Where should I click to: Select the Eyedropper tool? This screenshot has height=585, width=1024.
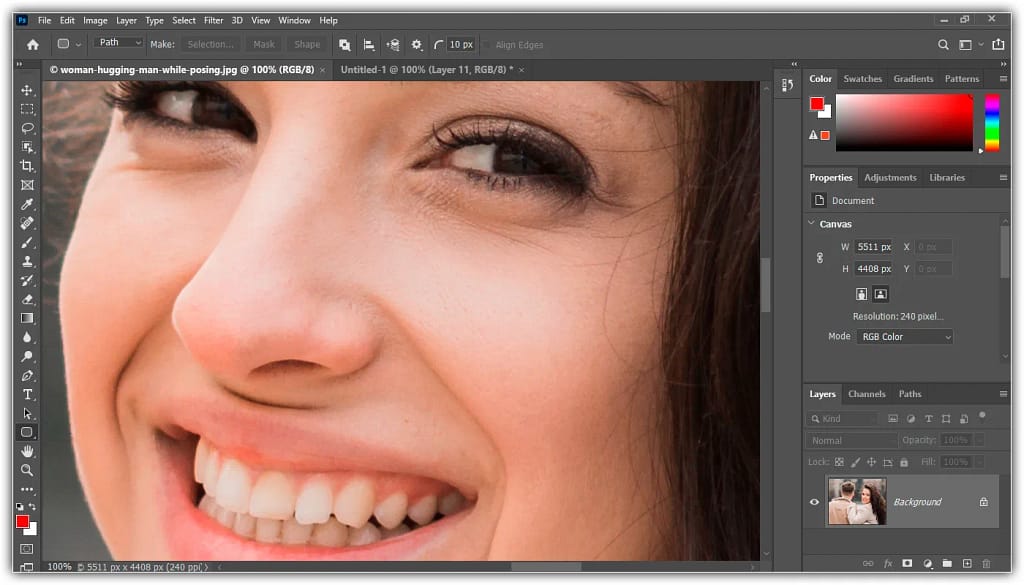tap(27, 204)
